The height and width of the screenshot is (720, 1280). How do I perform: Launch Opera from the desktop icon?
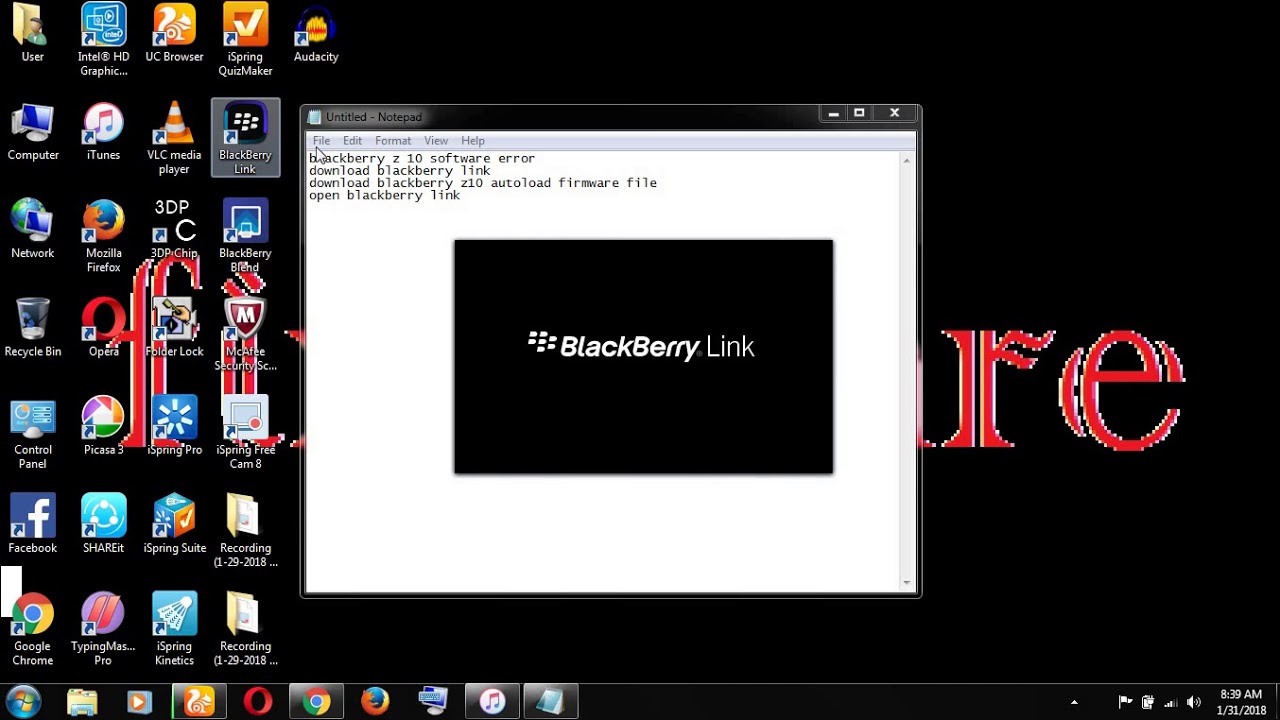pyautogui.click(x=103, y=328)
